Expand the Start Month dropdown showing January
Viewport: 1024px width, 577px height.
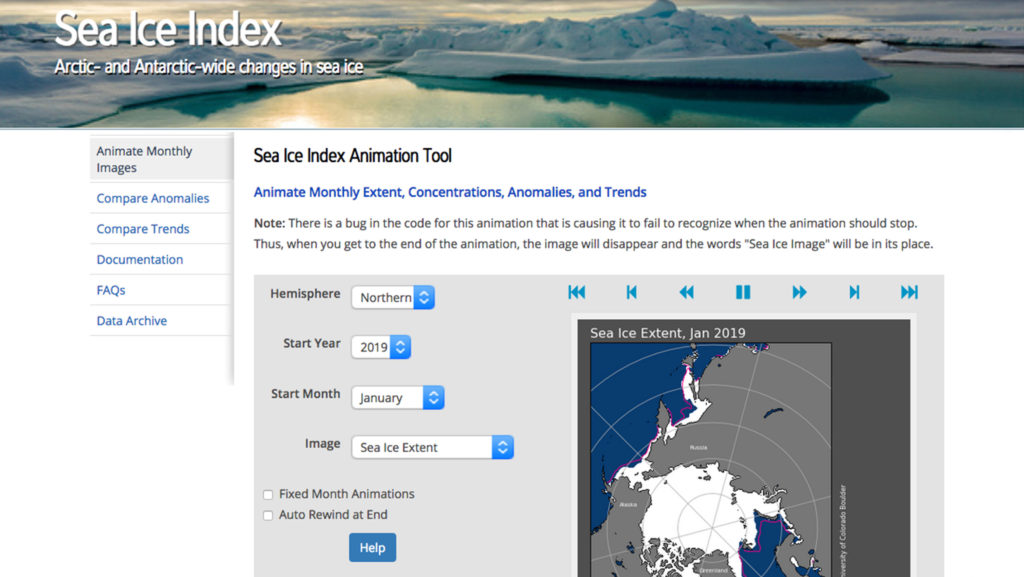coord(398,397)
